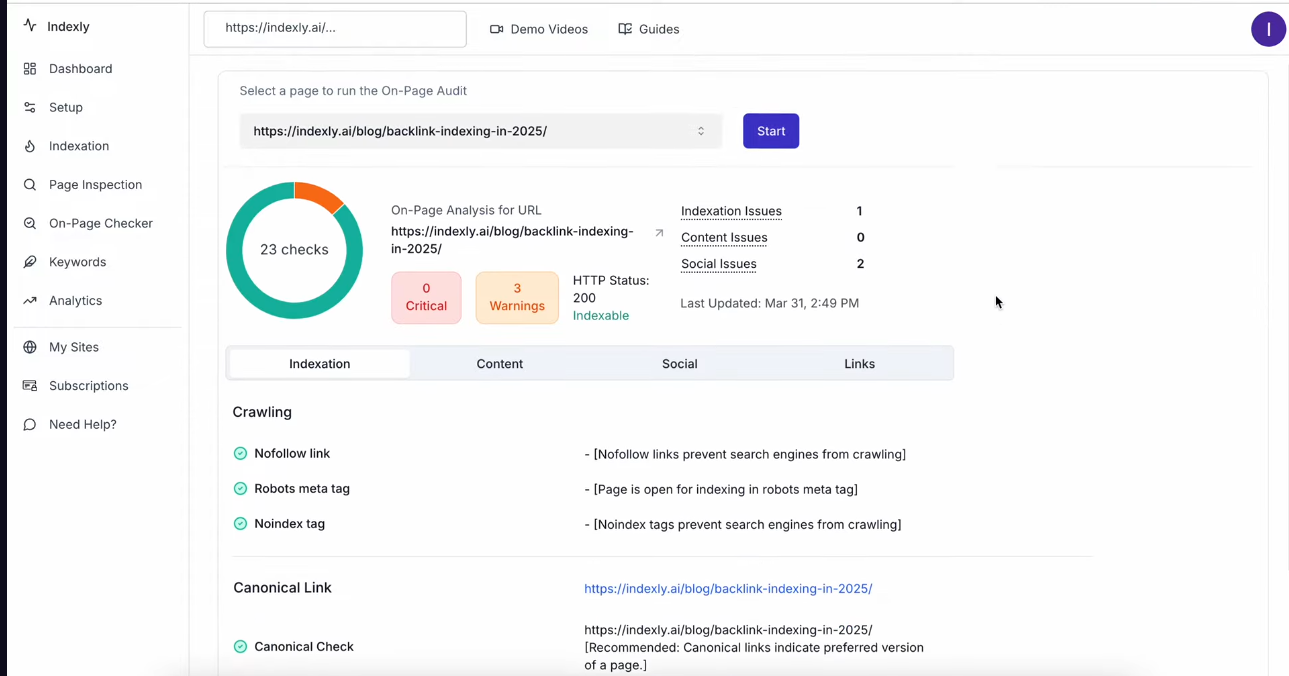View the Analytics section
This screenshot has height=676, width=1289.
tap(75, 300)
